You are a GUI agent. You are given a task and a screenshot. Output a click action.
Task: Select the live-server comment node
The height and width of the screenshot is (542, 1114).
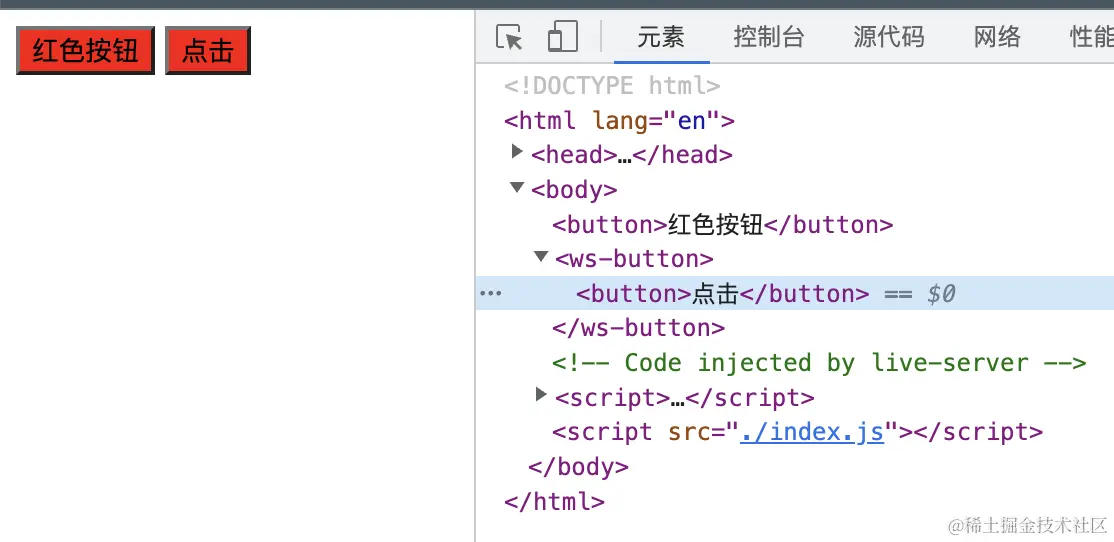pyautogui.click(x=819, y=363)
